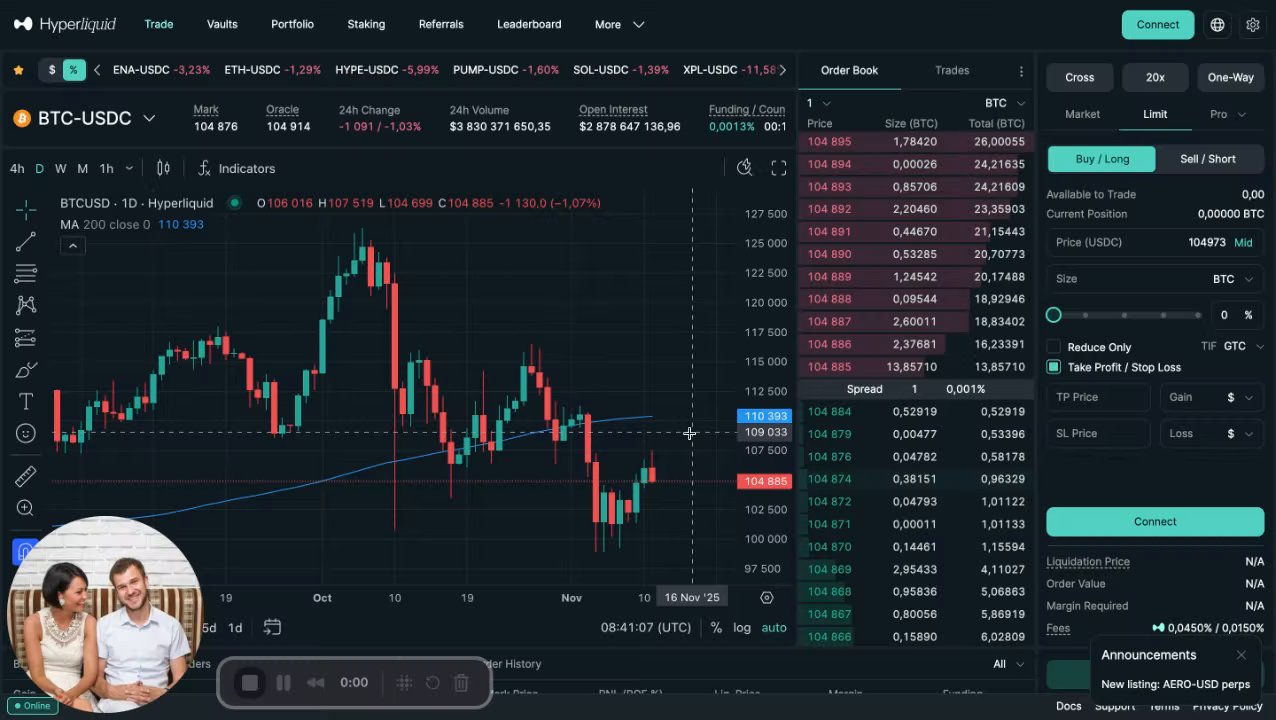Viewport: 1276px width, 720px height.
Task: Expand the BTC-USDC pair selector
Action: 149,118
